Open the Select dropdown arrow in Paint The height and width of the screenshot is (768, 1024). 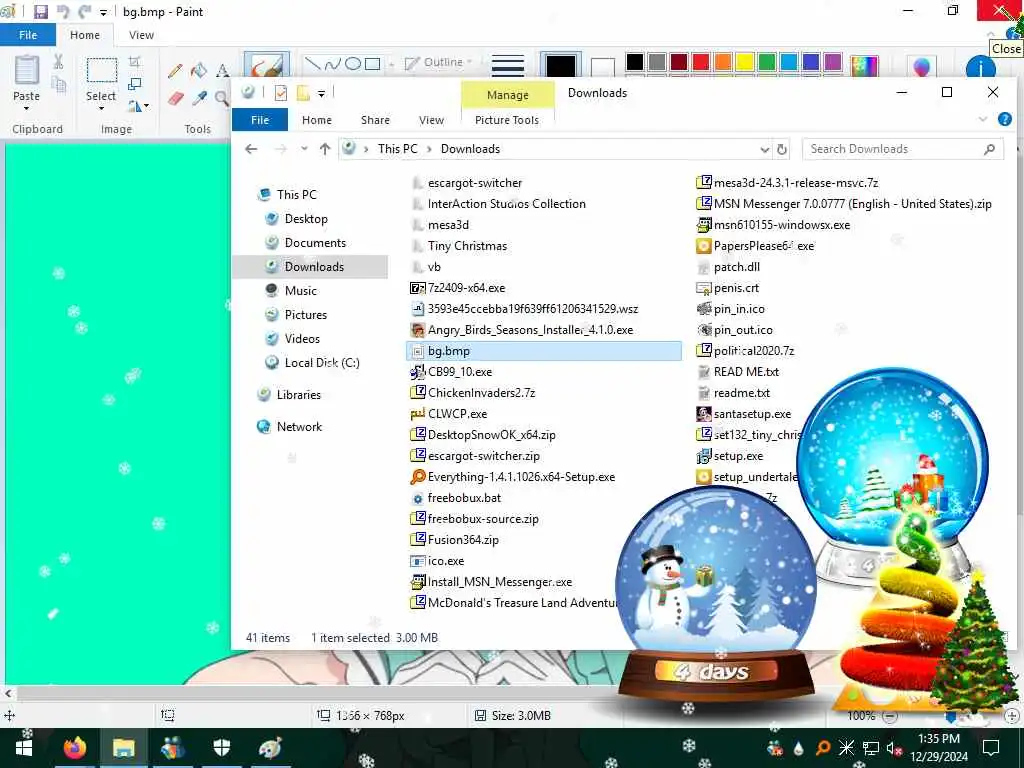101,108
